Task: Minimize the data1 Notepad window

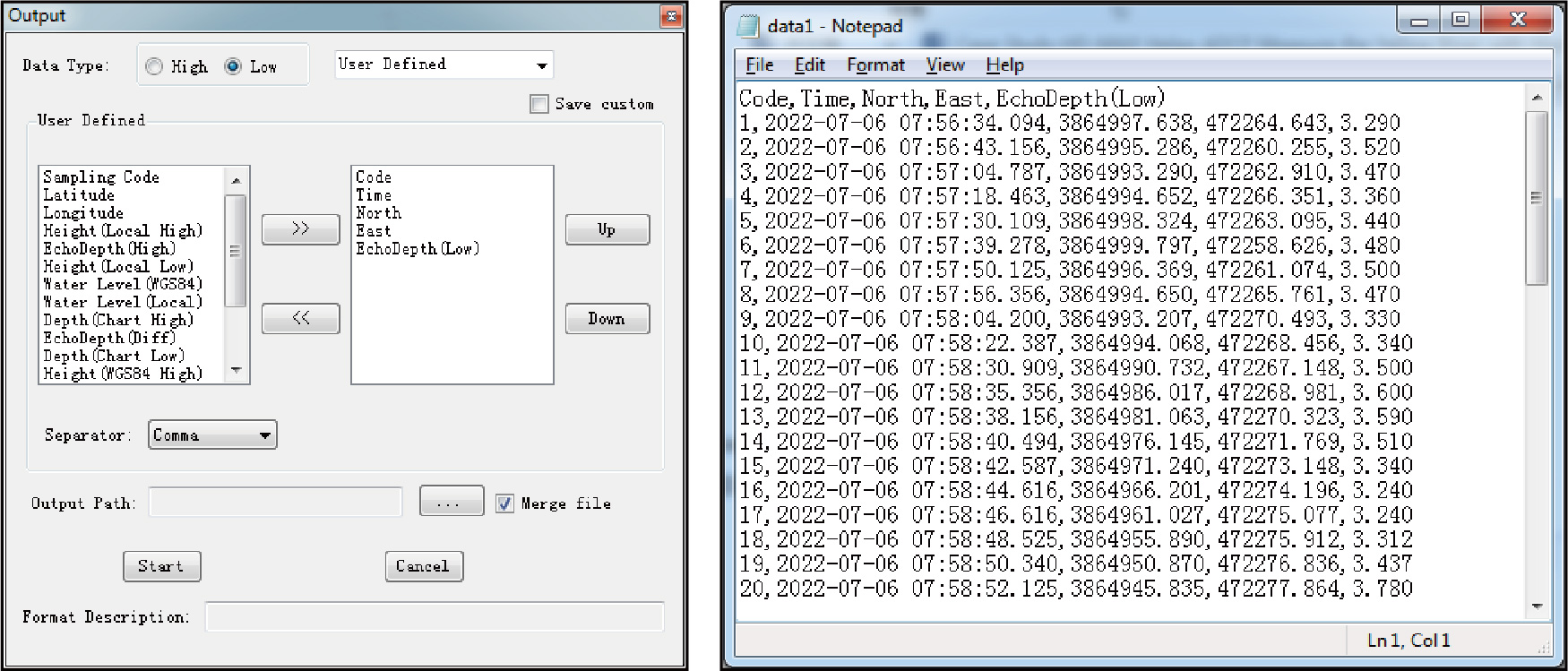Action: click(1419, 20)
